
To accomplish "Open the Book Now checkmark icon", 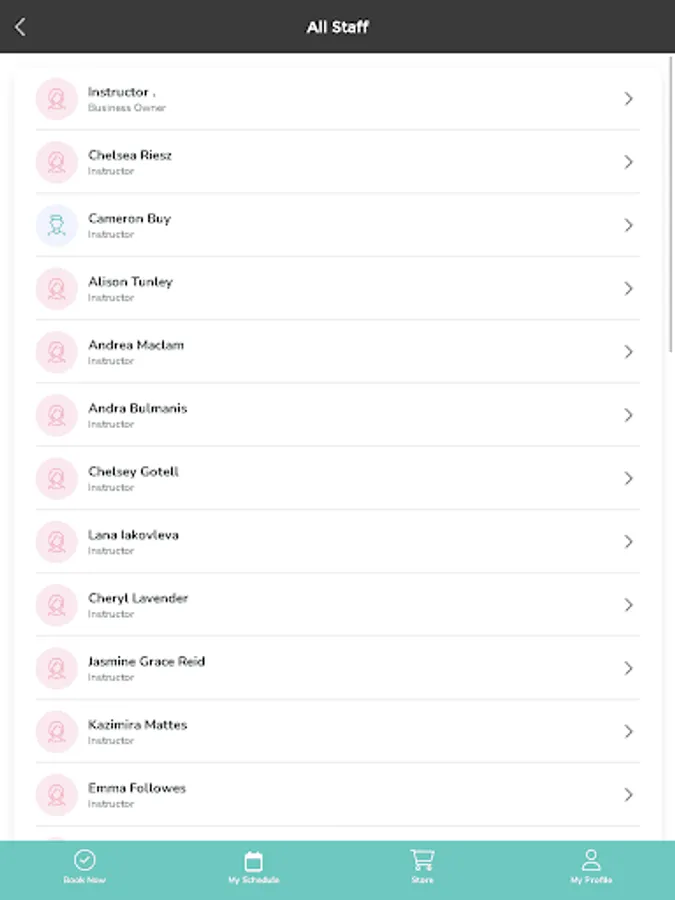I will pyautogui.click(x=85, y=860).
